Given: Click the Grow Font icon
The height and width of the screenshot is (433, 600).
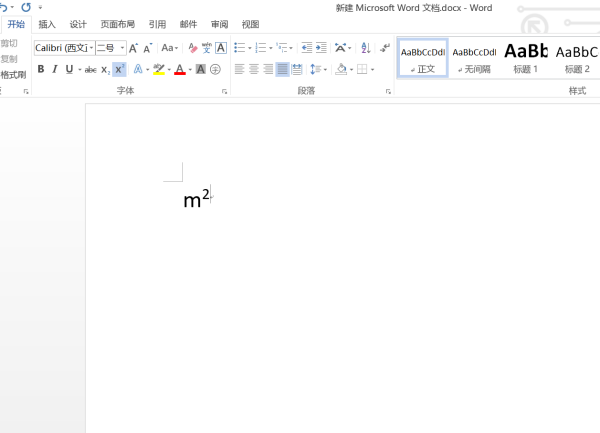Looking at the screenshot, I should (133, 48).
